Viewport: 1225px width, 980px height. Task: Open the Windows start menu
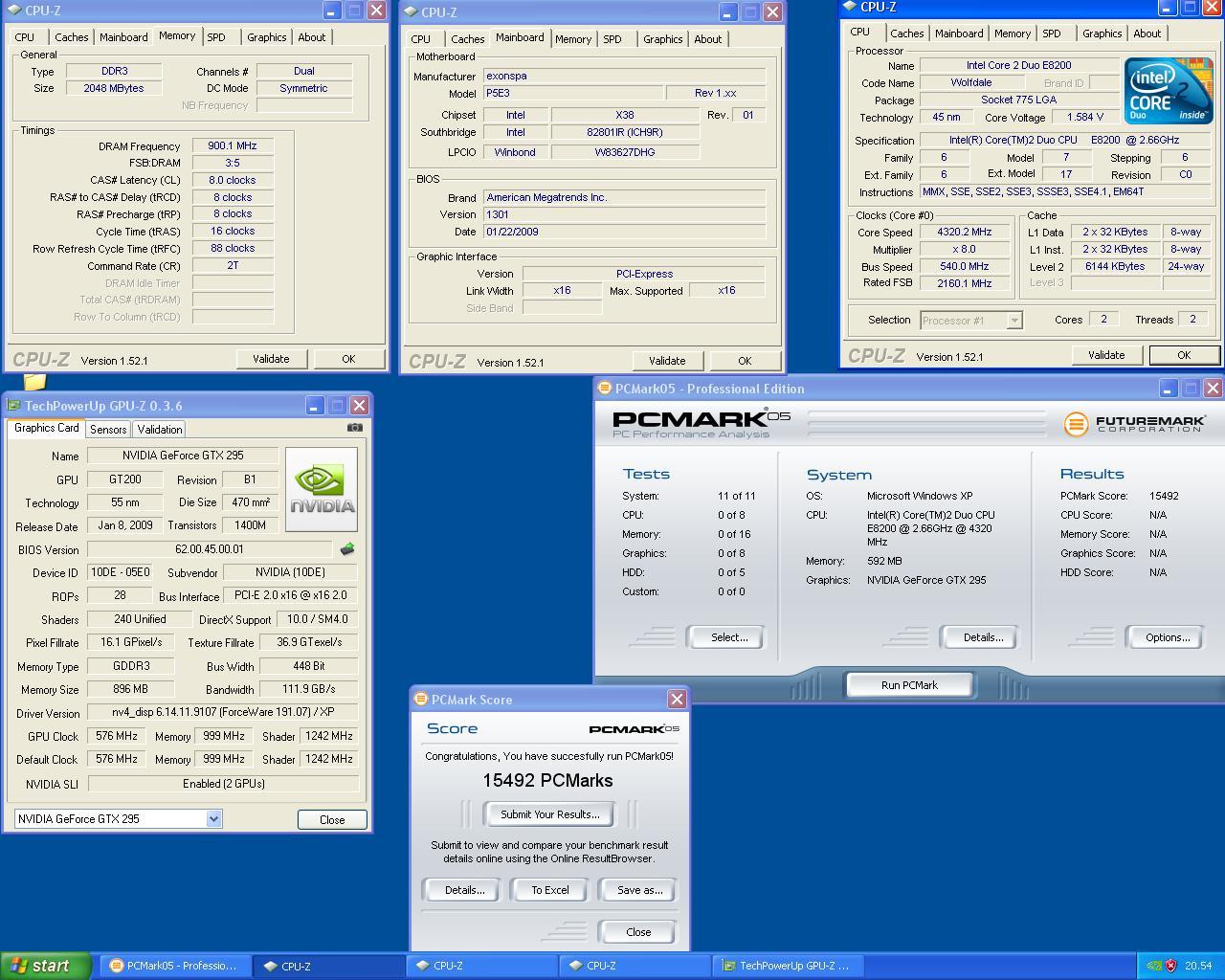[x=46, y=966]
